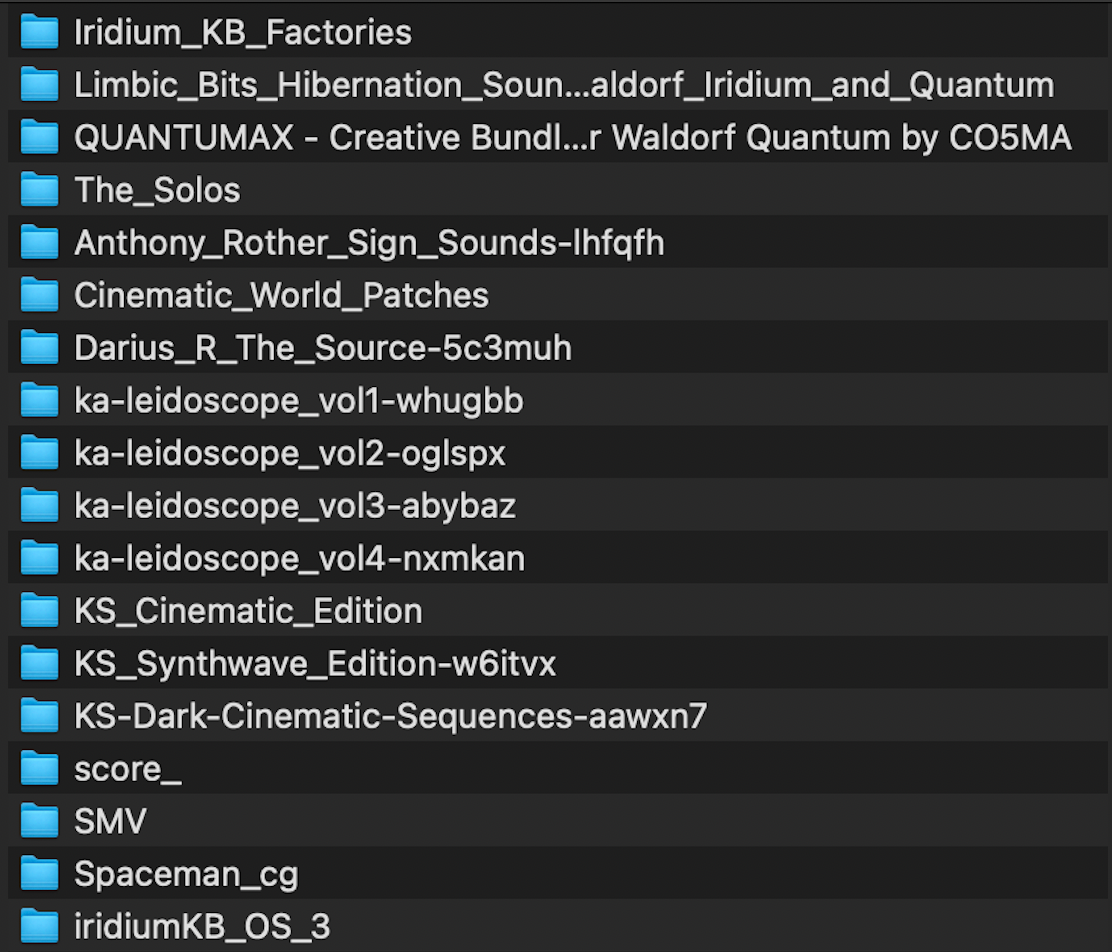Click the iridiumKB_OS_3 folder icon
The width and height of the screenshot is (1112, 952).
point(39,926)
